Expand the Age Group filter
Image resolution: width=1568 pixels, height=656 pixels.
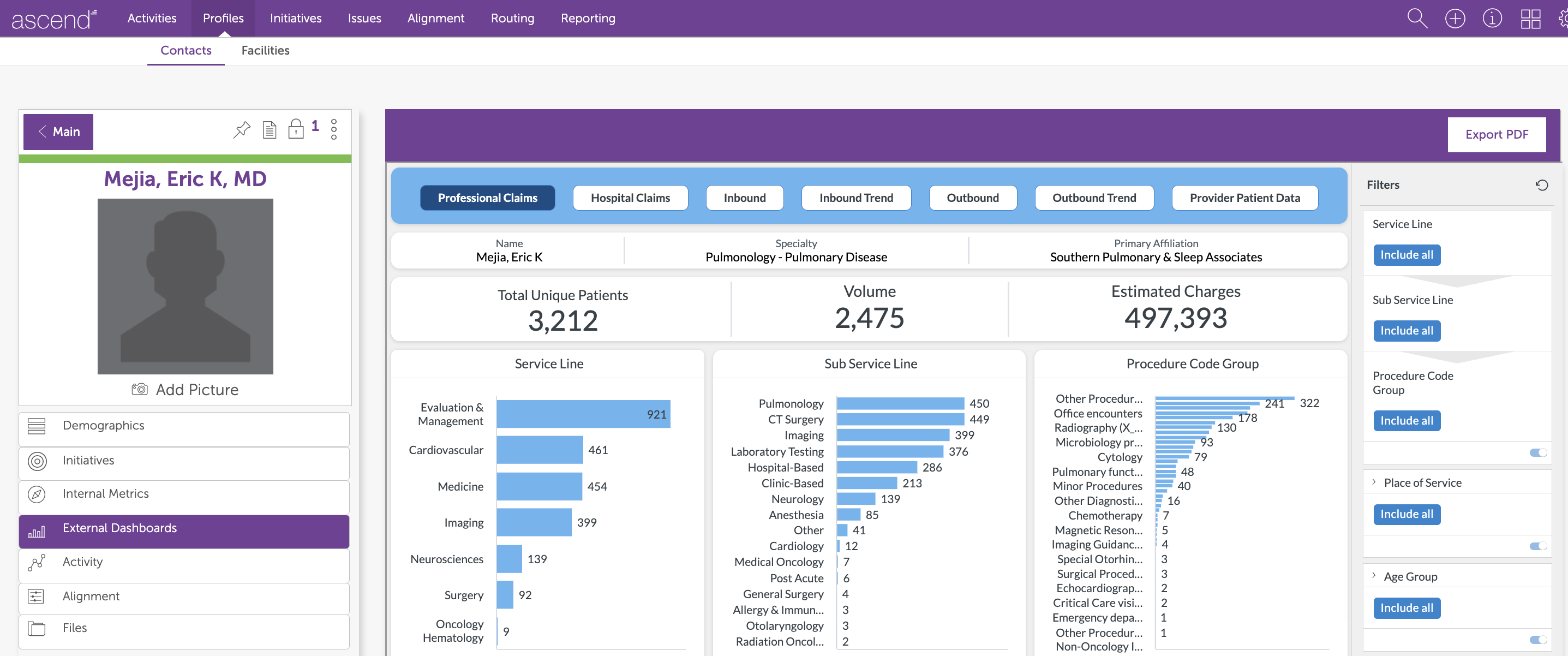click(1374, 576)
